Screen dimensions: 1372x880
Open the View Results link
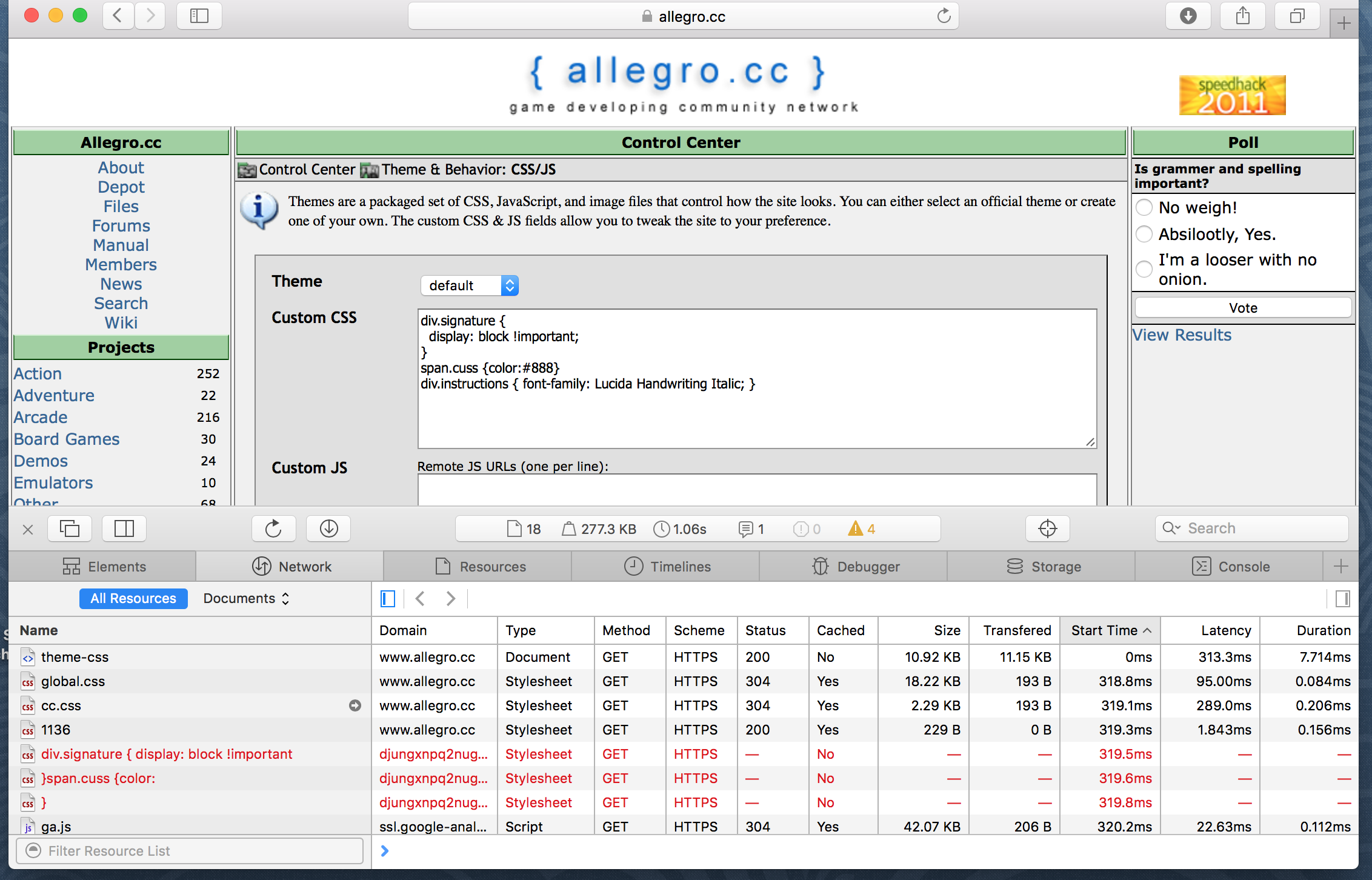(x=1182, y=335)
